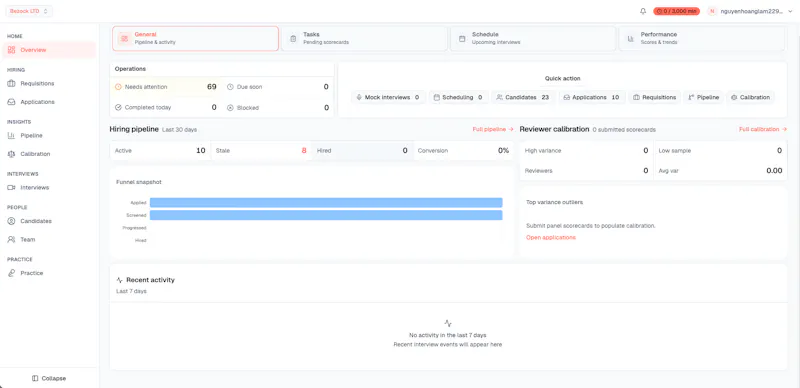Click the Applied funnel bar
This screenshot has height=388, width=800.
(x=326, y=203)
